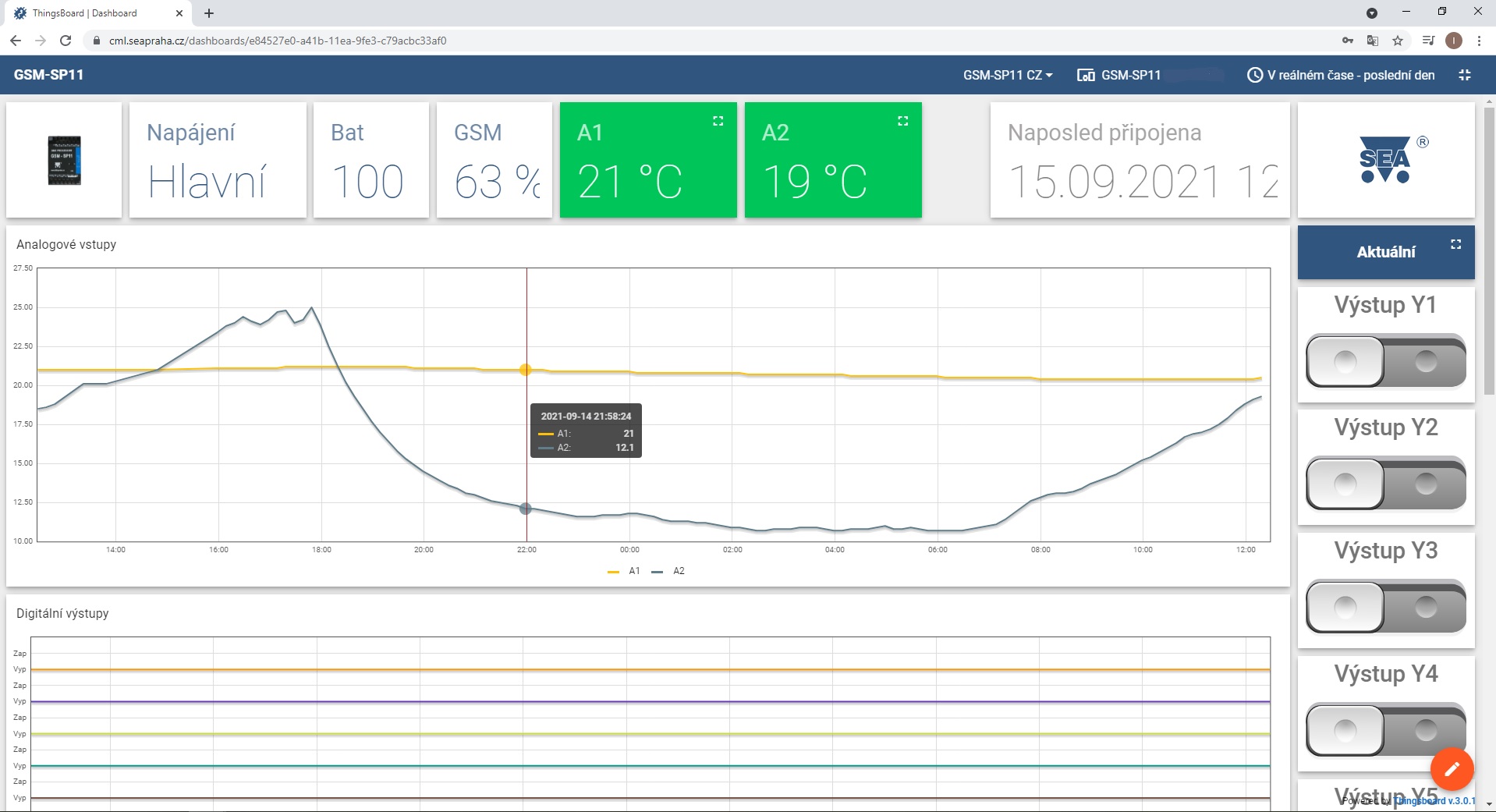This screenshot has width=1496, height=812.
Task: Expand the A1 temperature widget to fullscreen
Action: (718, 121)
